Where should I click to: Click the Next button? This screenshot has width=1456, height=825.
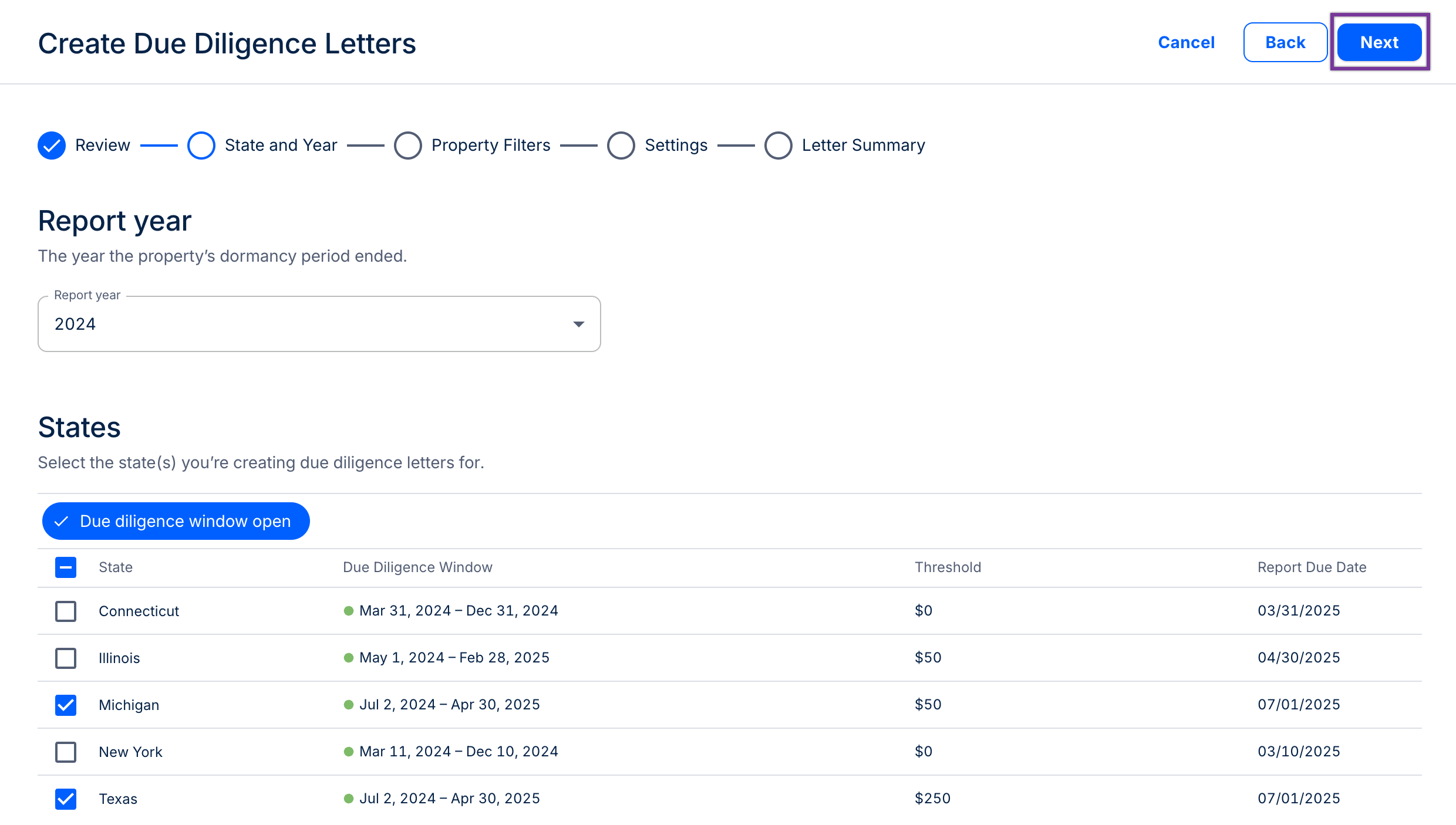(1379, 42)
